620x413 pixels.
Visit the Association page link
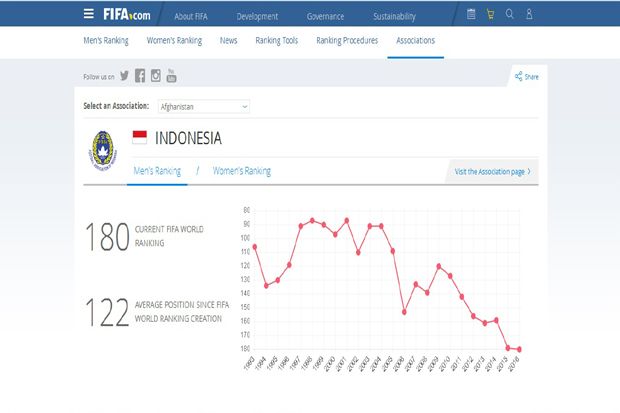492,172
